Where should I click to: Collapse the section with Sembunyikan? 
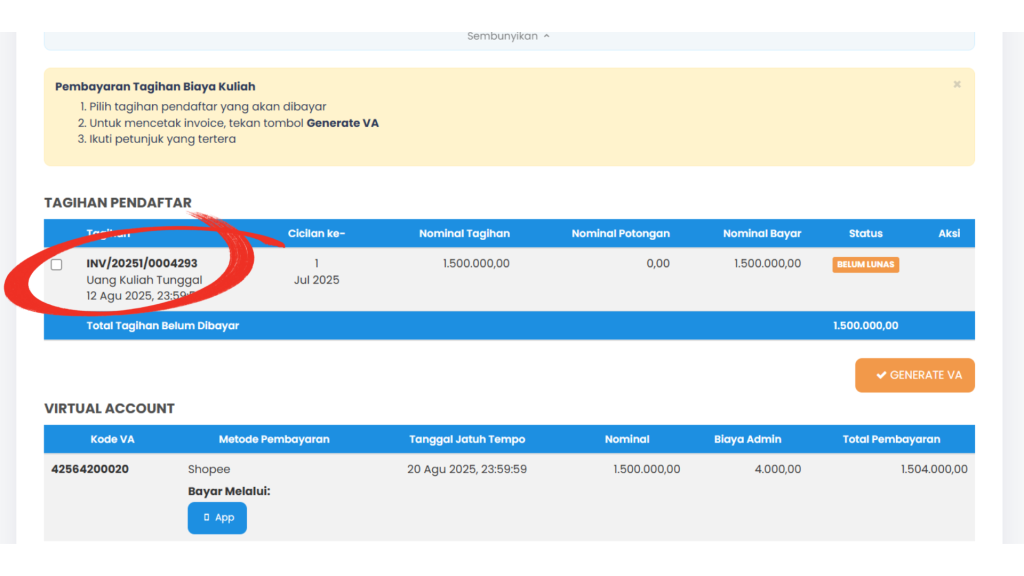[x=508, y=36]
